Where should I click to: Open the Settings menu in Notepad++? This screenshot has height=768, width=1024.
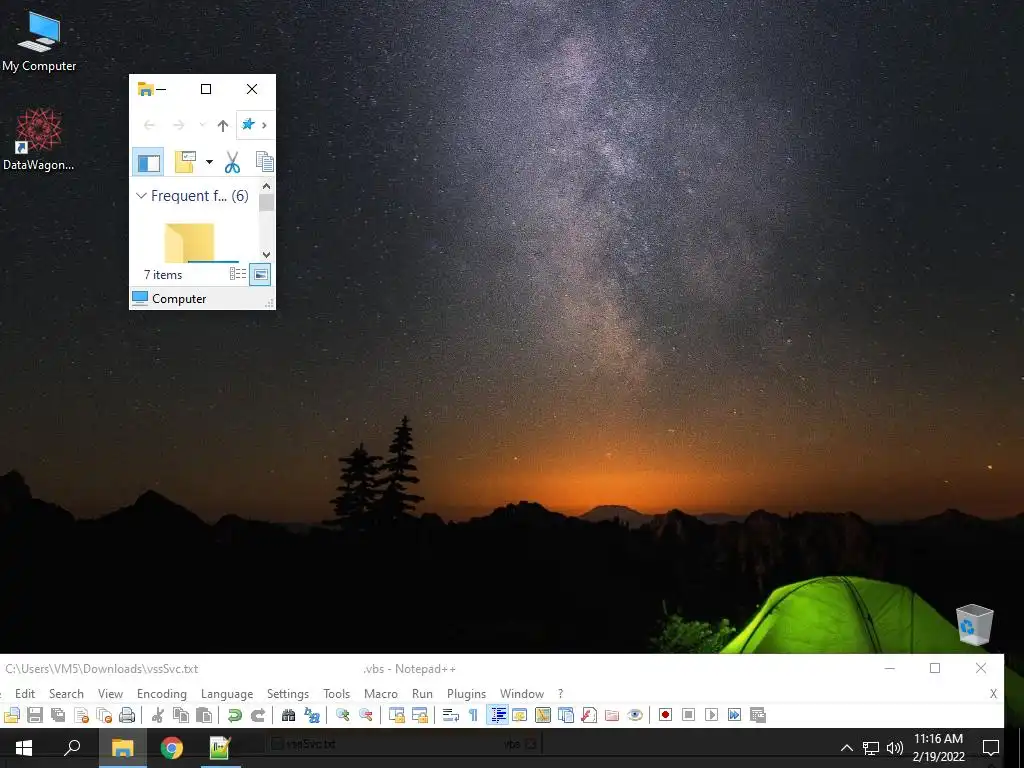[287, 694]
